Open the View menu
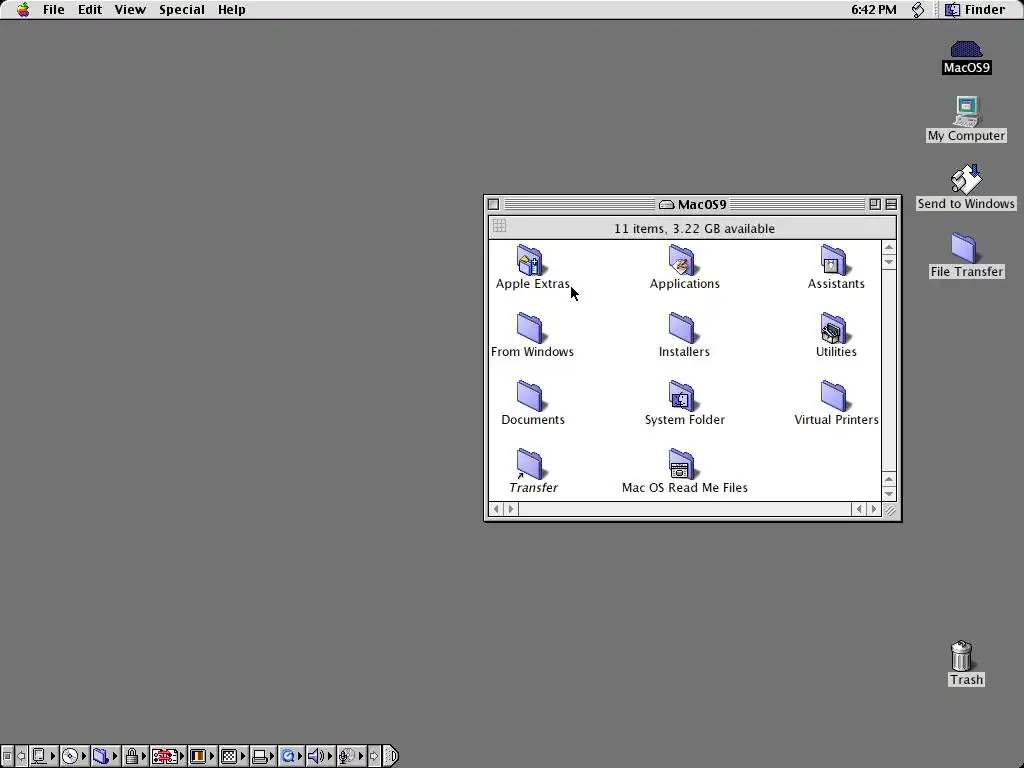The image size is (1024, 768). pos(130,10)
